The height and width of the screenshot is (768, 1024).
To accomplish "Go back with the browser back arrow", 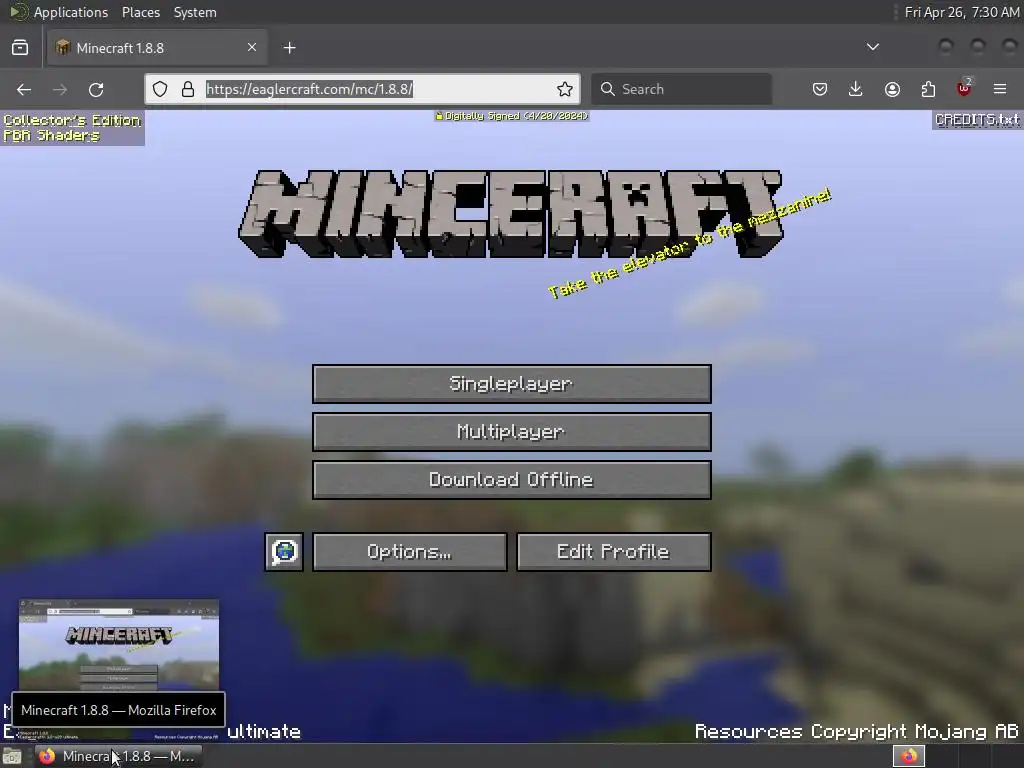I will tap(24, 89).
